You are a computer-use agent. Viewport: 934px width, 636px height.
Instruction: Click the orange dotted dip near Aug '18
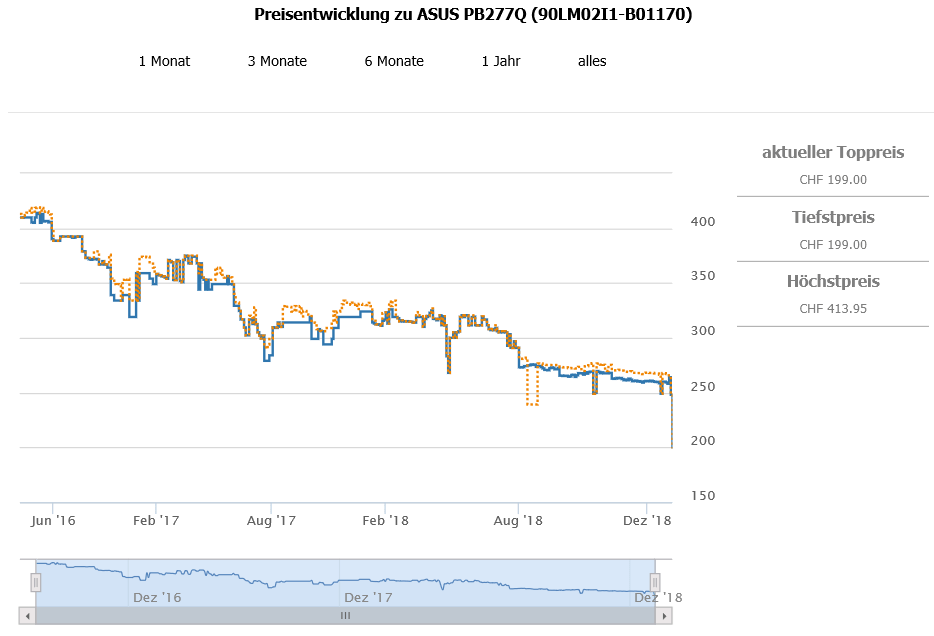532,403
